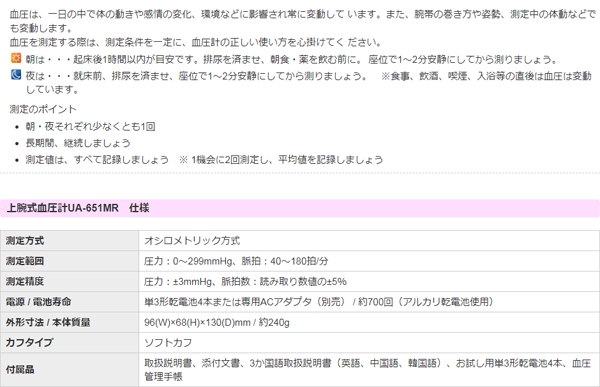Click the blue moon night icon
The height and width of the screenshot is (387, 600).
(16, 74)
